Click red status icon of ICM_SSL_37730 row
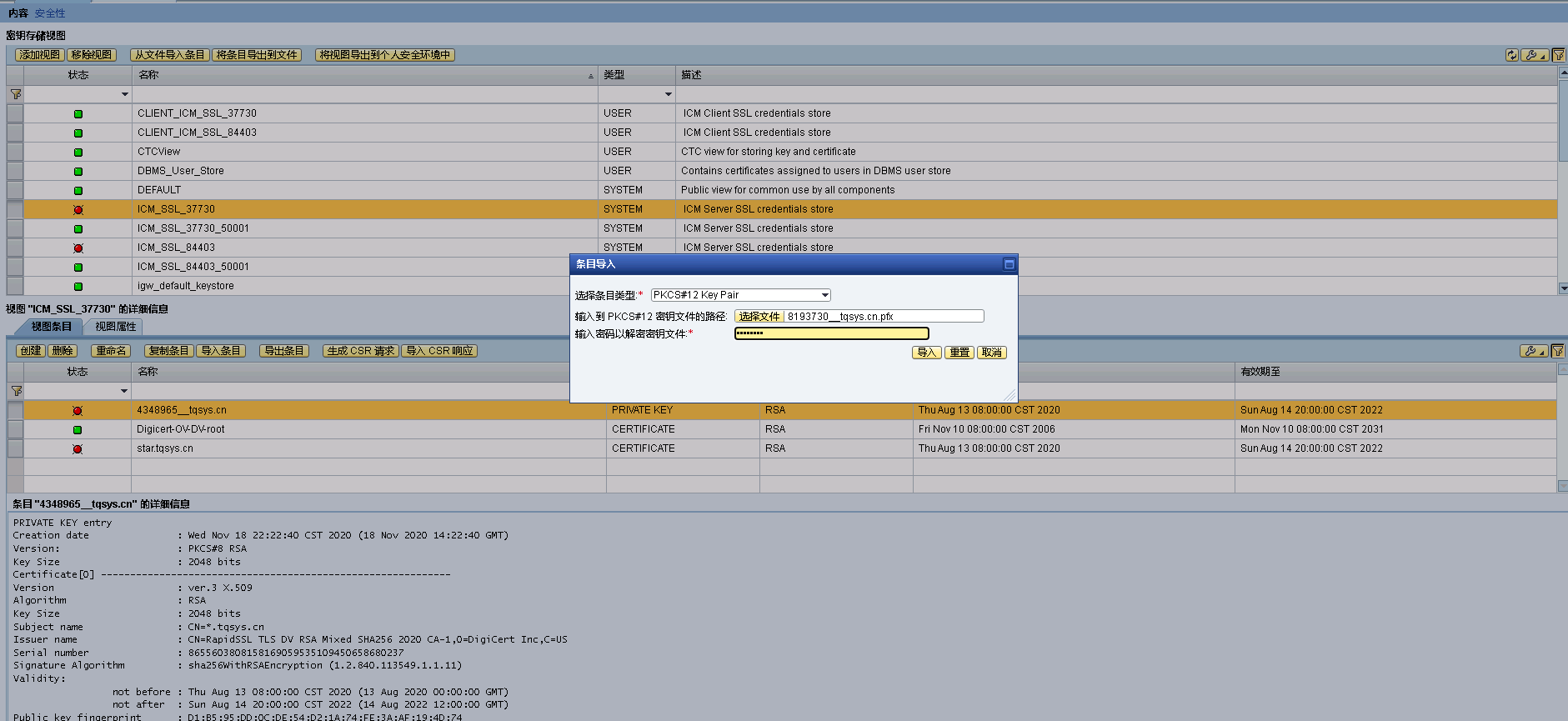Viewport: 1568px width, 721px height. tap(78, 210)
